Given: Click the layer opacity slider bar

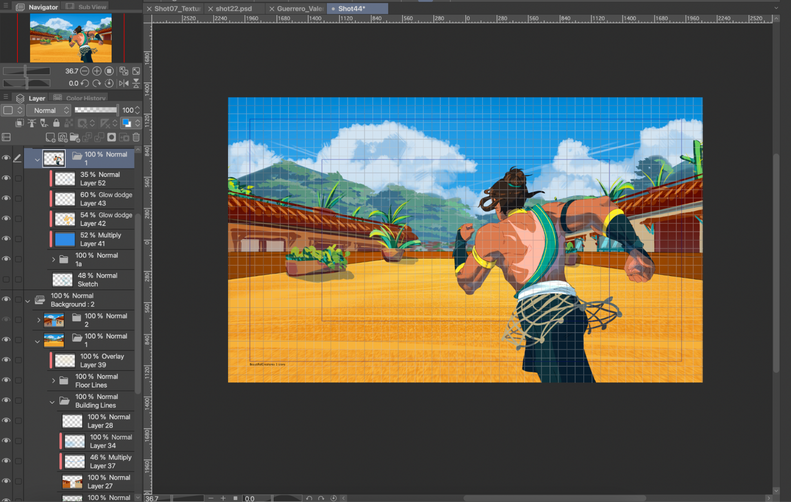Looking at the screenshot, I should pos(96,110).
